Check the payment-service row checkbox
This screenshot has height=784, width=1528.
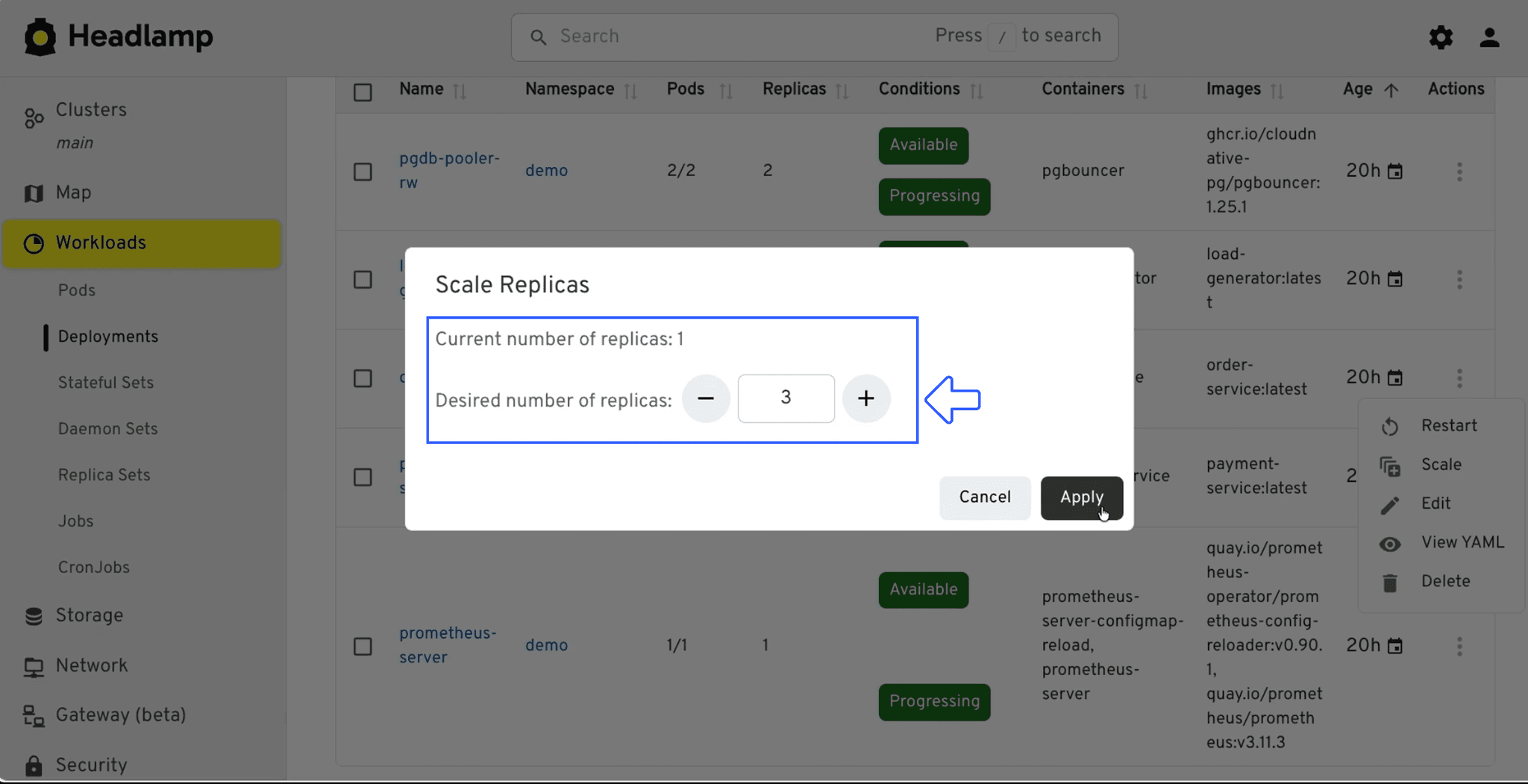click(x=363, y=477)
